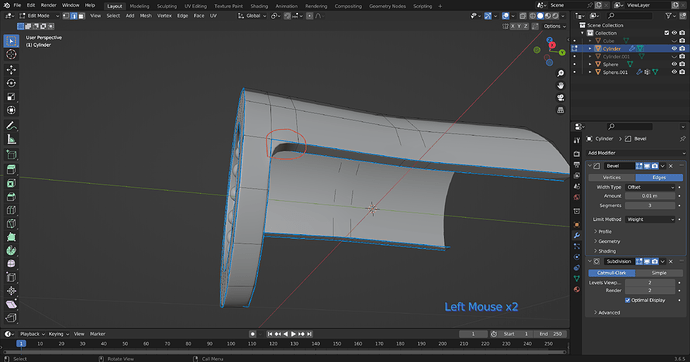Select the Spin tool
Image resolution: width=690 pixels, height=362 pixels.
[11, 250]
